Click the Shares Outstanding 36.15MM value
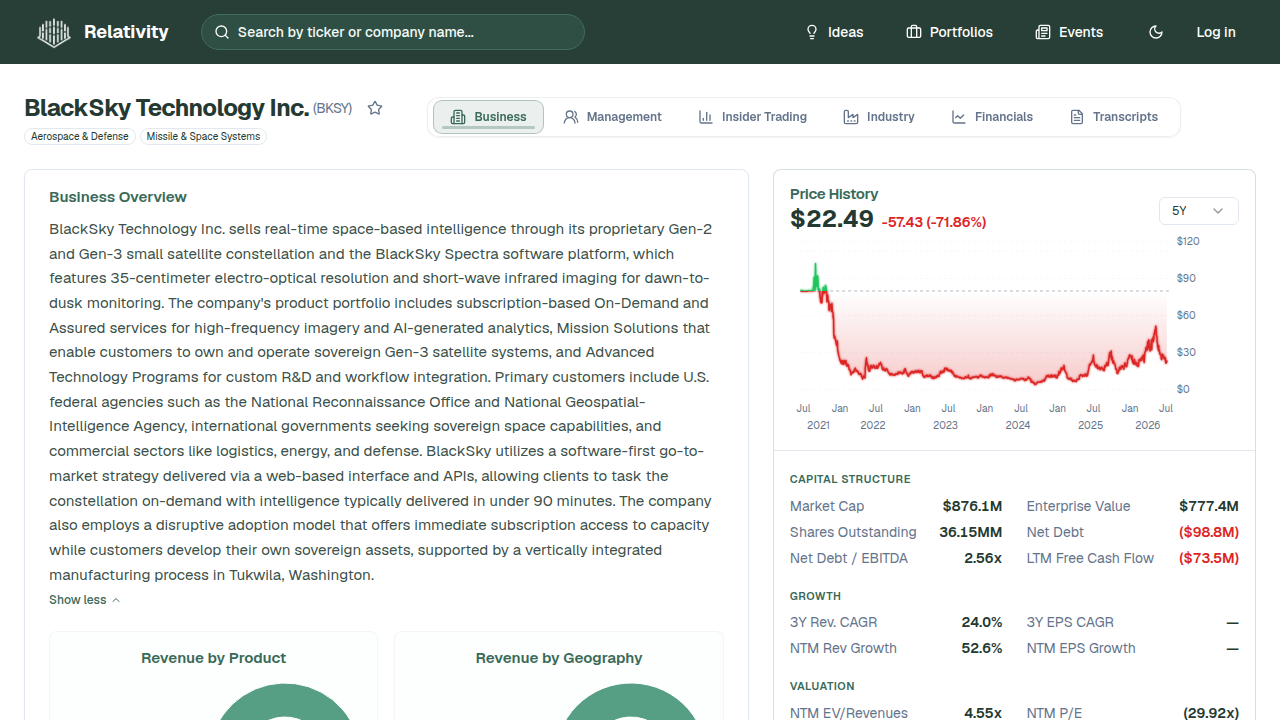 click(x=971, y=532)
